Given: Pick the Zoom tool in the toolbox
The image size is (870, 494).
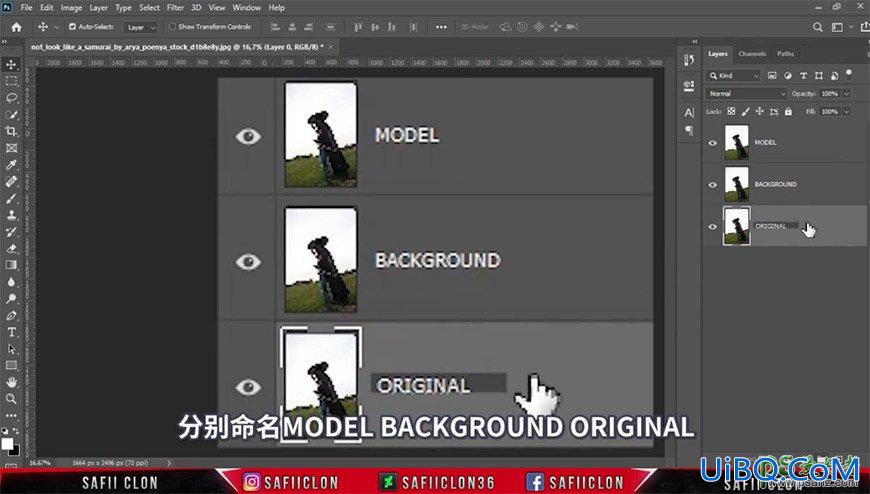Looking at the screenshot, I should (11, 399).
